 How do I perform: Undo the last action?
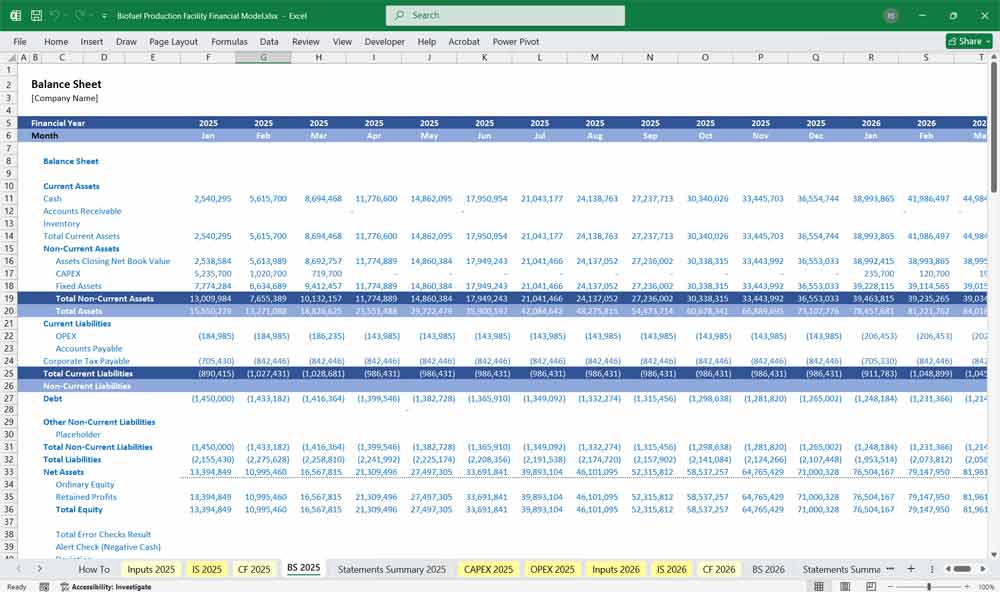point(54,15)
